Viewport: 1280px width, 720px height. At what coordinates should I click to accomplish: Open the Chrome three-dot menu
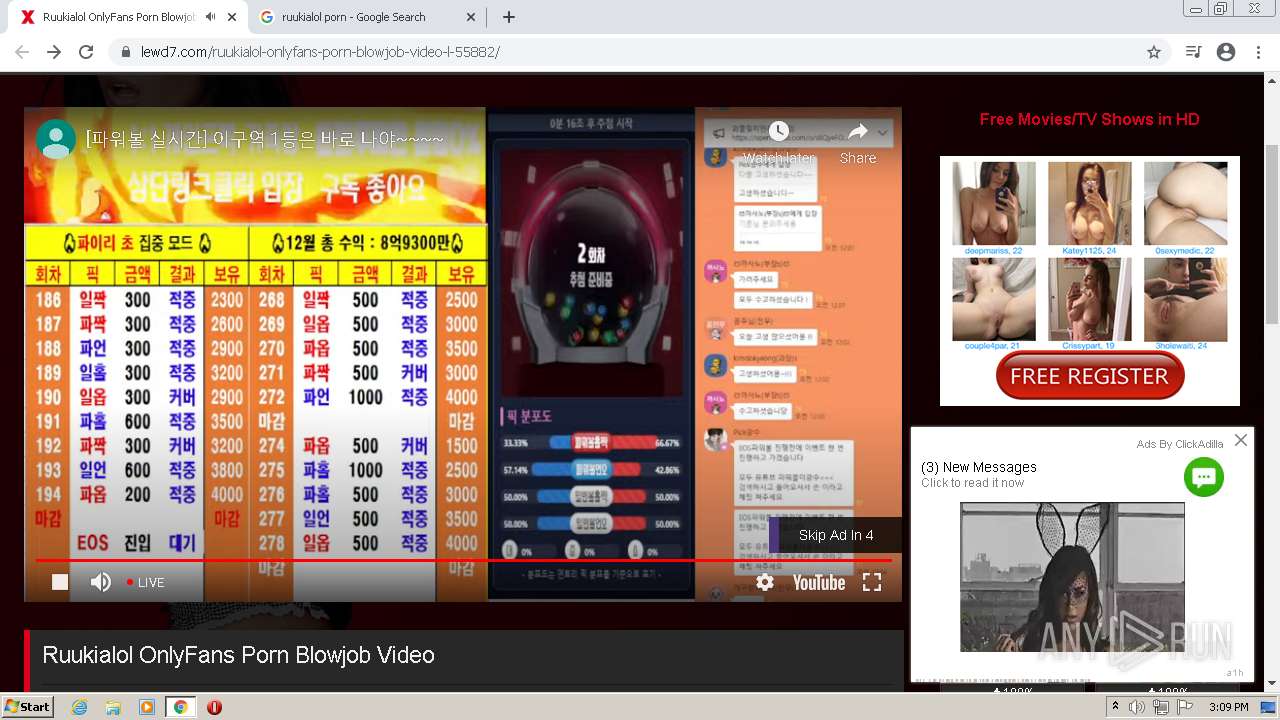click(1258, 52)
